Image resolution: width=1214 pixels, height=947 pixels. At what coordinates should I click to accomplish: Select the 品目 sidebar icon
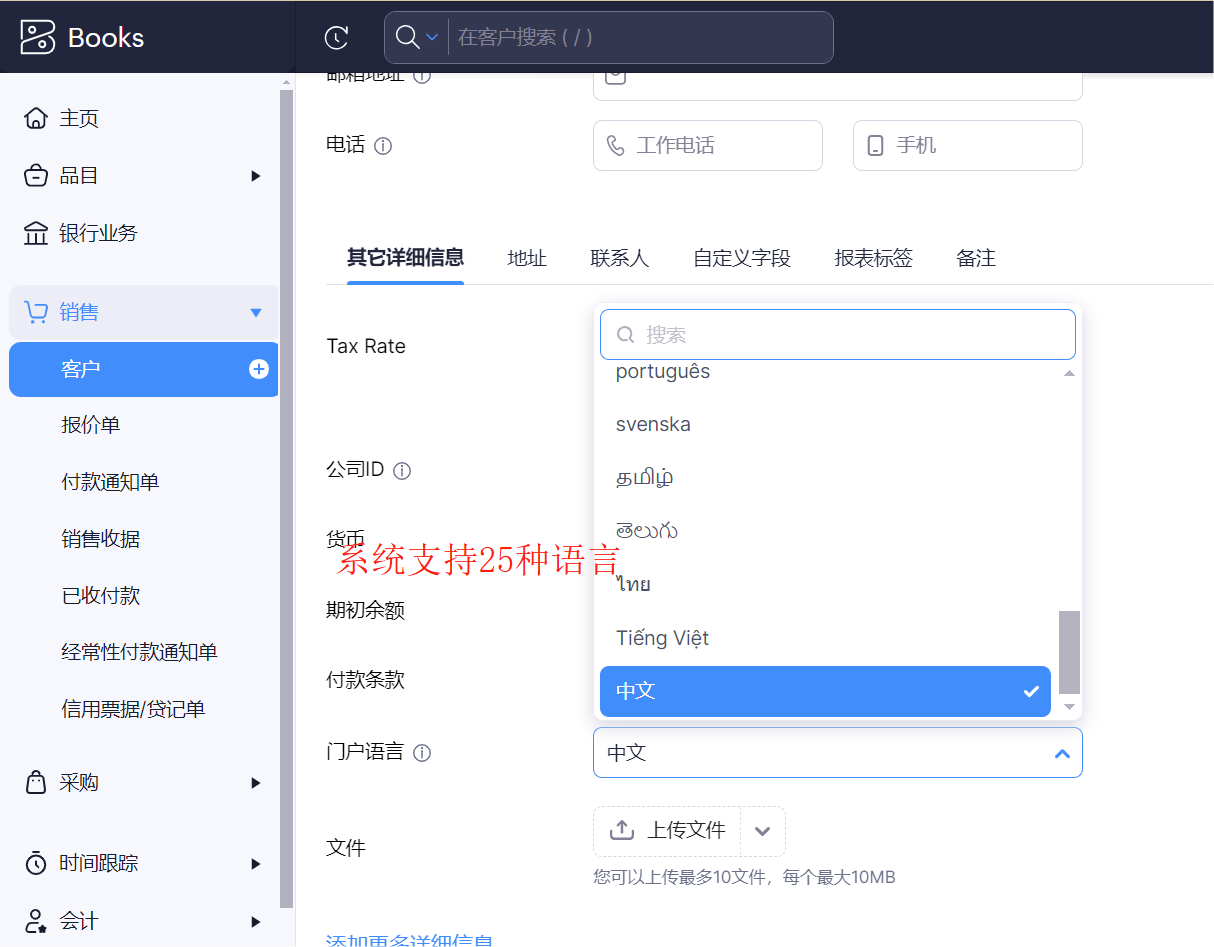pos(36,175)
